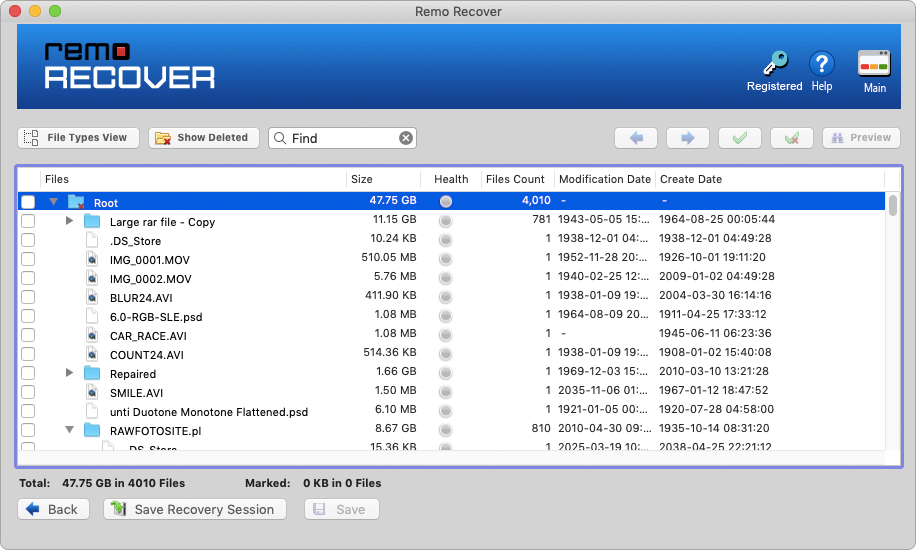Viewport: 916px width, 550px height.
Task: Click the SMILE.AVI file icon
Action: pos(92,392)
